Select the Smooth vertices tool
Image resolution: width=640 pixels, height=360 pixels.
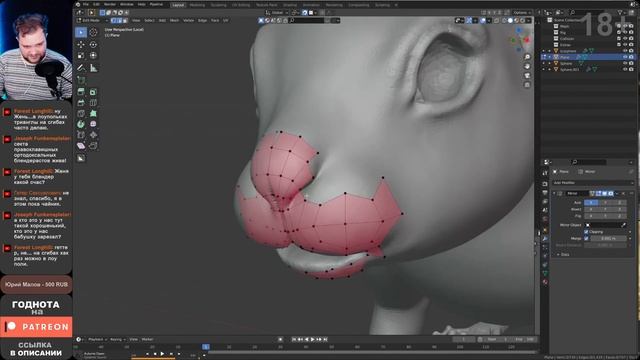point(93,124)
